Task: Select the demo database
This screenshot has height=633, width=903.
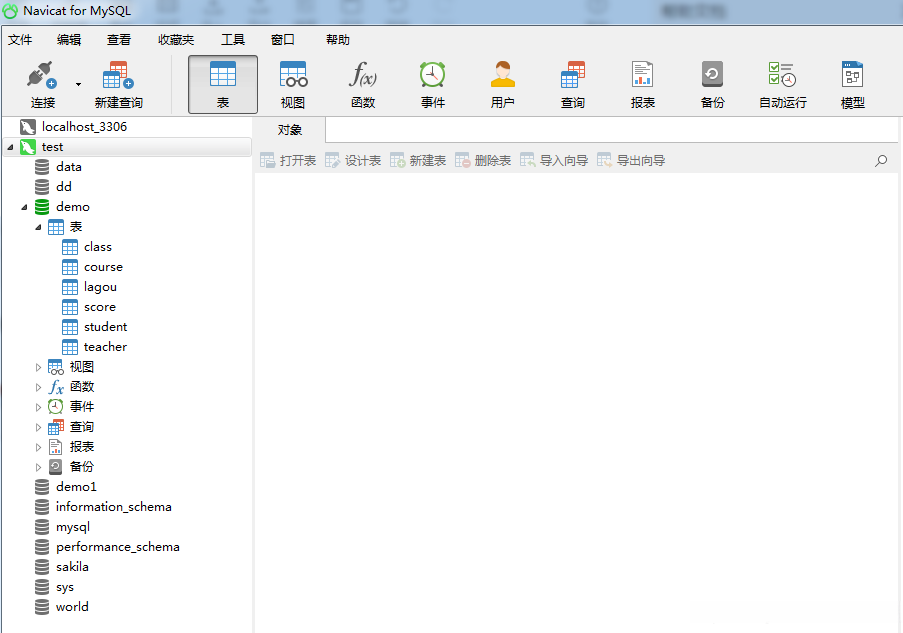Action: 73,207
